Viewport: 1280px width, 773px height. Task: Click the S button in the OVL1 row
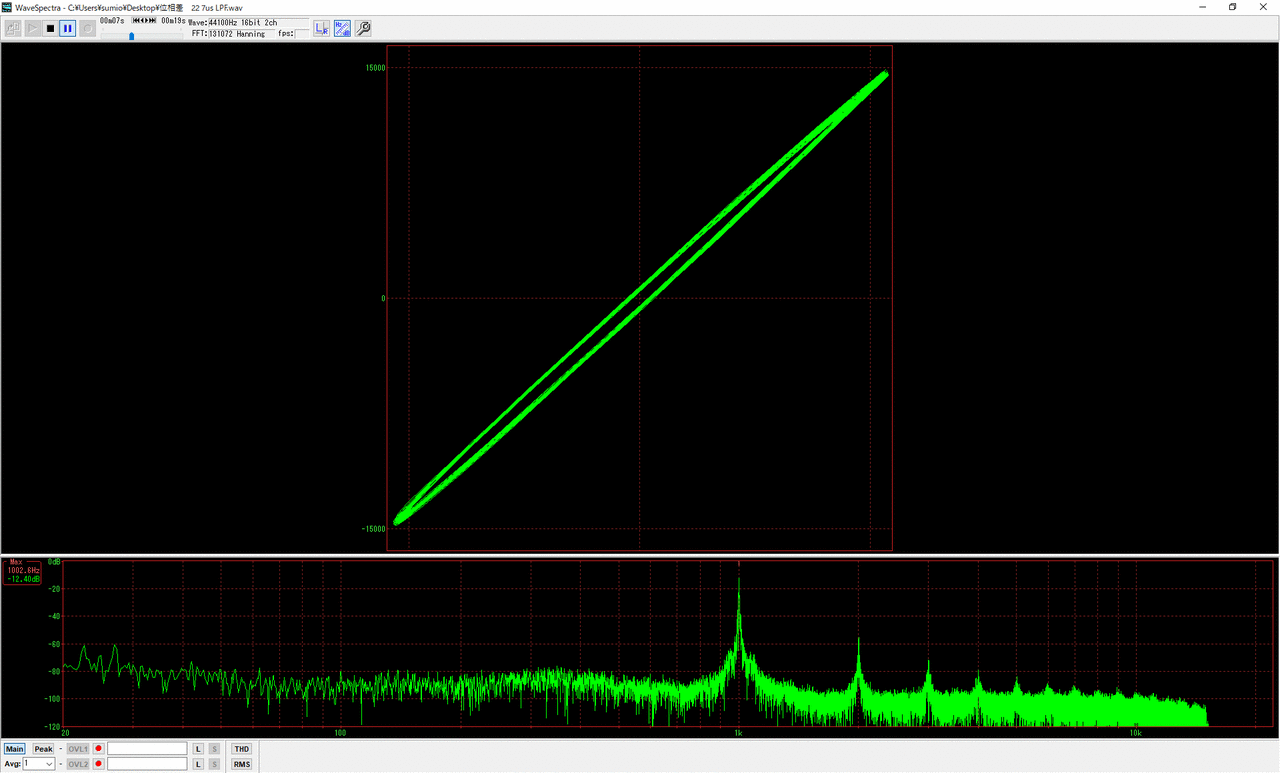214,749
